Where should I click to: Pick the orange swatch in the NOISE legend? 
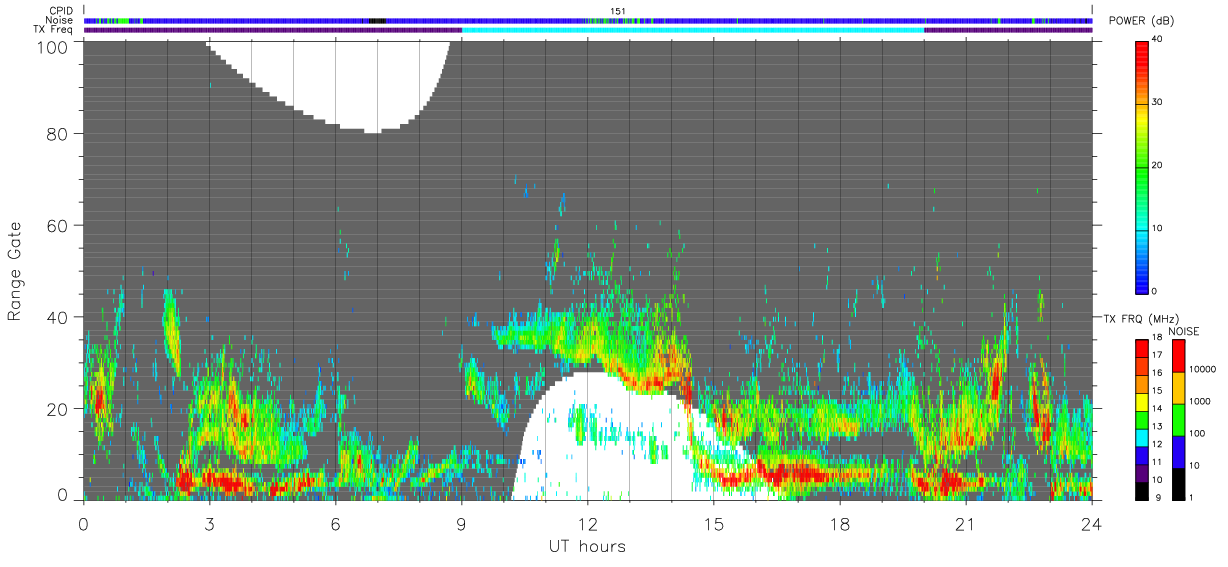point(1177,388)
